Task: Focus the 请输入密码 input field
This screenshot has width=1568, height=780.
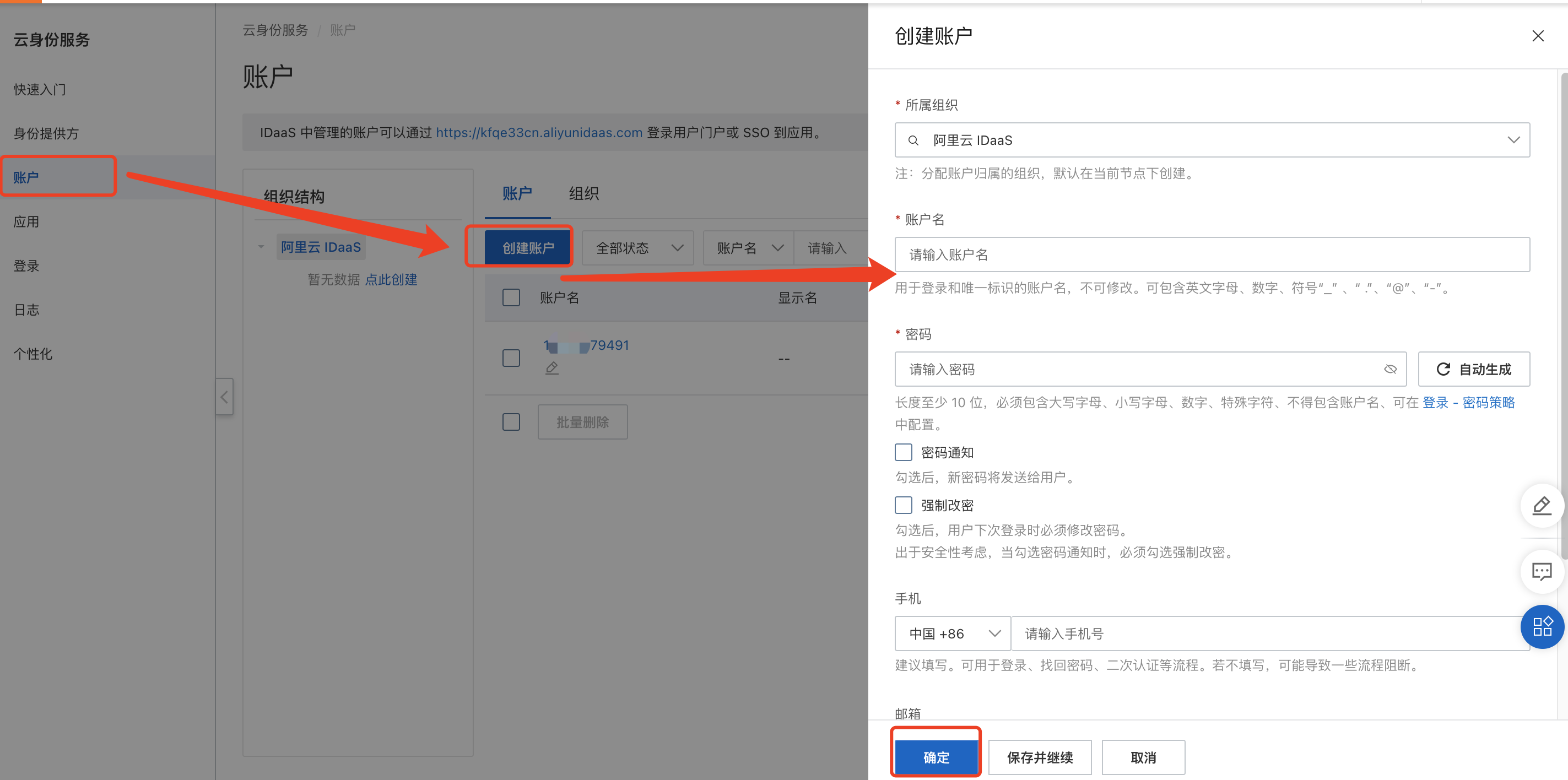Action: [x=1150, y=369]
